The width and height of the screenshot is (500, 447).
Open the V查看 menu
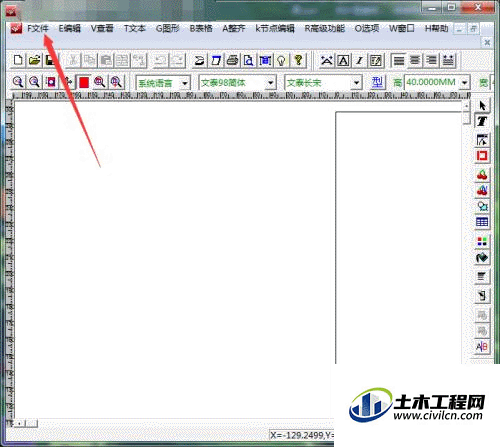pos(102,29)
